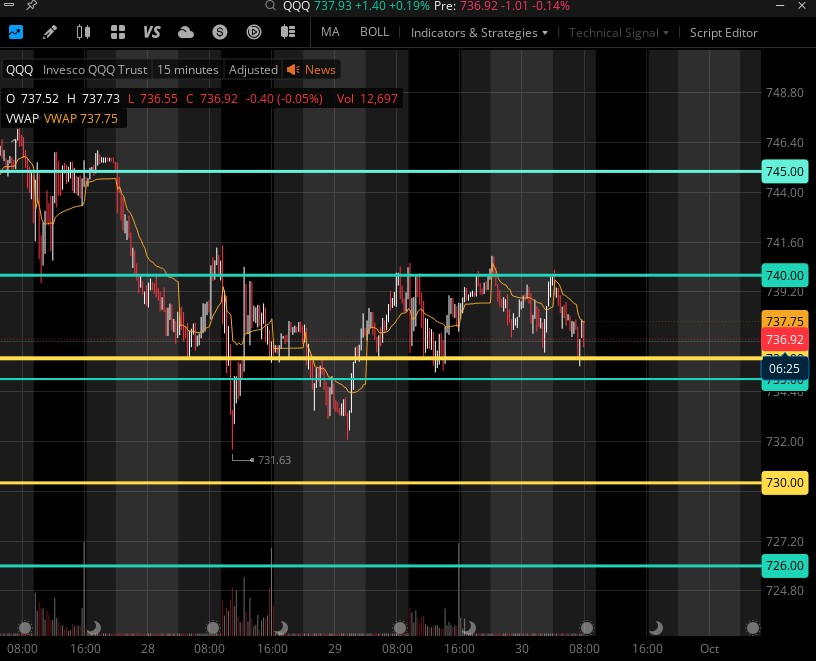The height and width of the screenshot is (661, 816).
Task: Click the 30 date label on time axis
Action: pyautogui.click(x=521, y=649)
